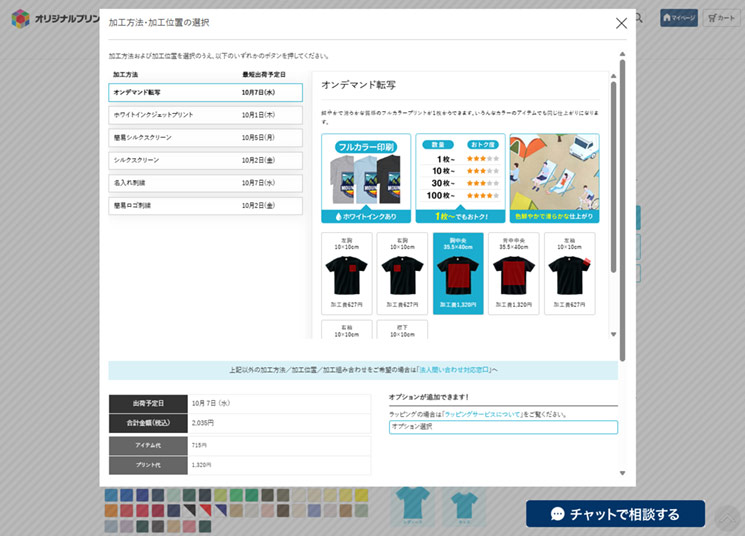
Task: Click the アイテム代 value 715円
Action: coord(199,445)
